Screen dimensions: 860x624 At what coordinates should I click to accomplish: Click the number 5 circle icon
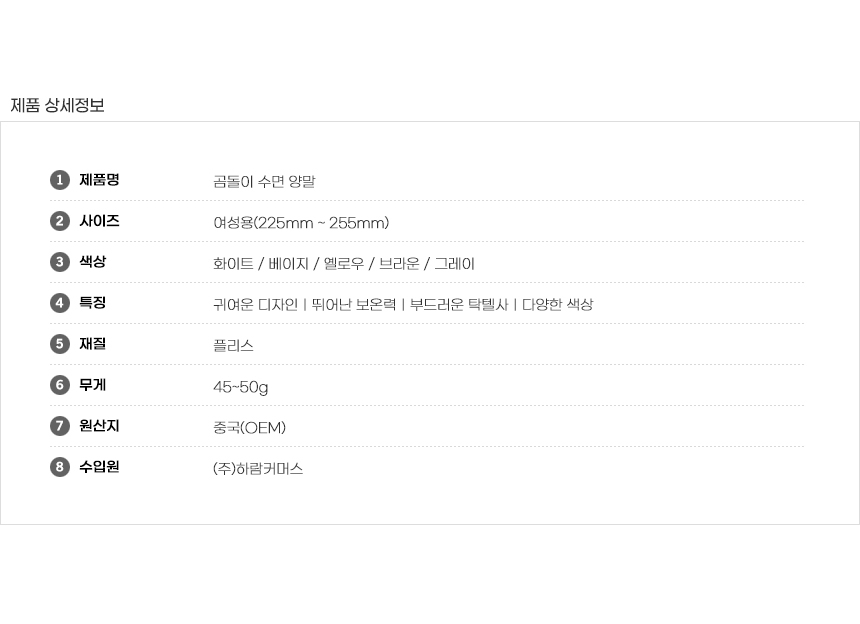(60, 344)
